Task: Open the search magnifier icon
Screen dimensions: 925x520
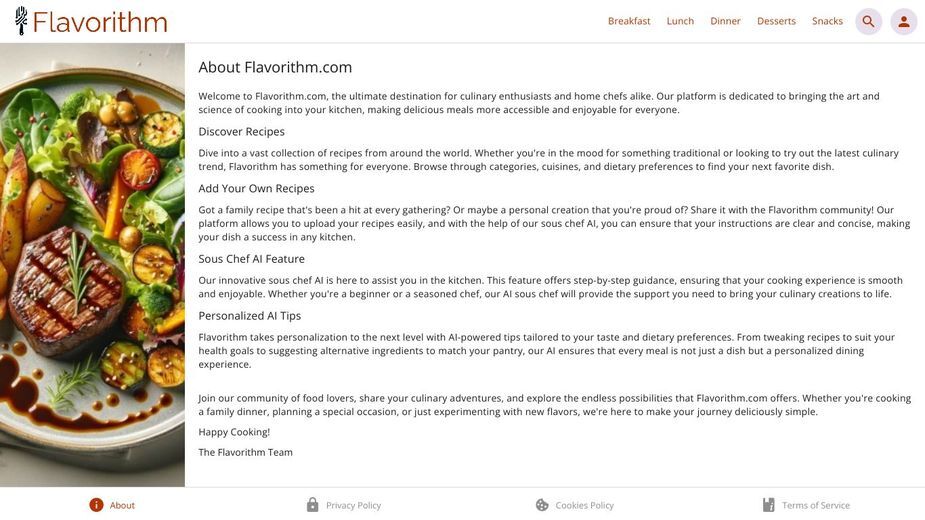Action: point(868,21)
